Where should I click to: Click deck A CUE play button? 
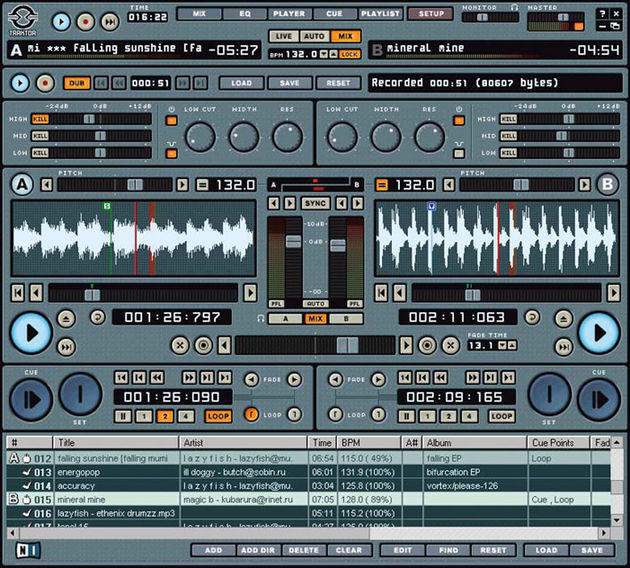[x=31, y=400]
